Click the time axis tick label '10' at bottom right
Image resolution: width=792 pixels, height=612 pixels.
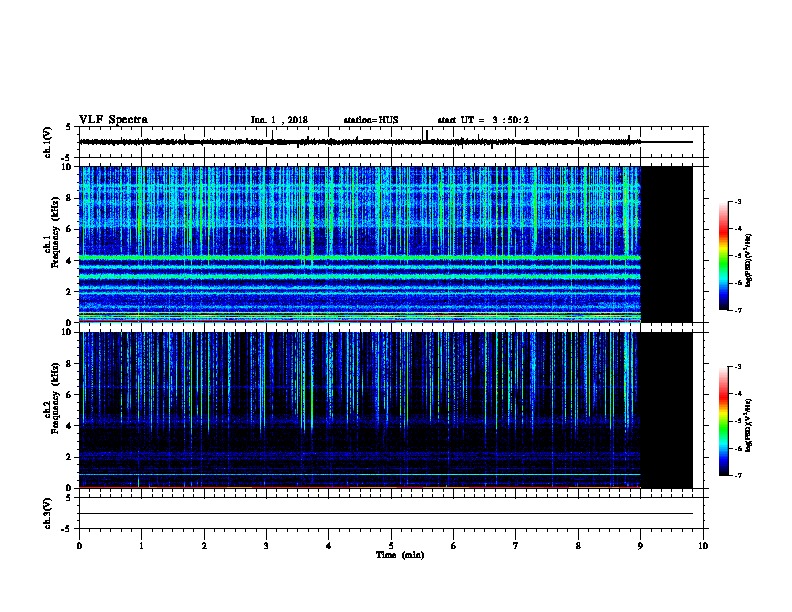(703, 545)
